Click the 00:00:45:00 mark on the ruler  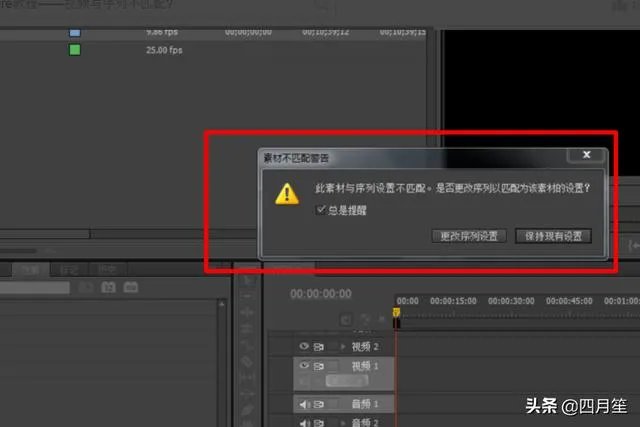click(x=569, y=301)
